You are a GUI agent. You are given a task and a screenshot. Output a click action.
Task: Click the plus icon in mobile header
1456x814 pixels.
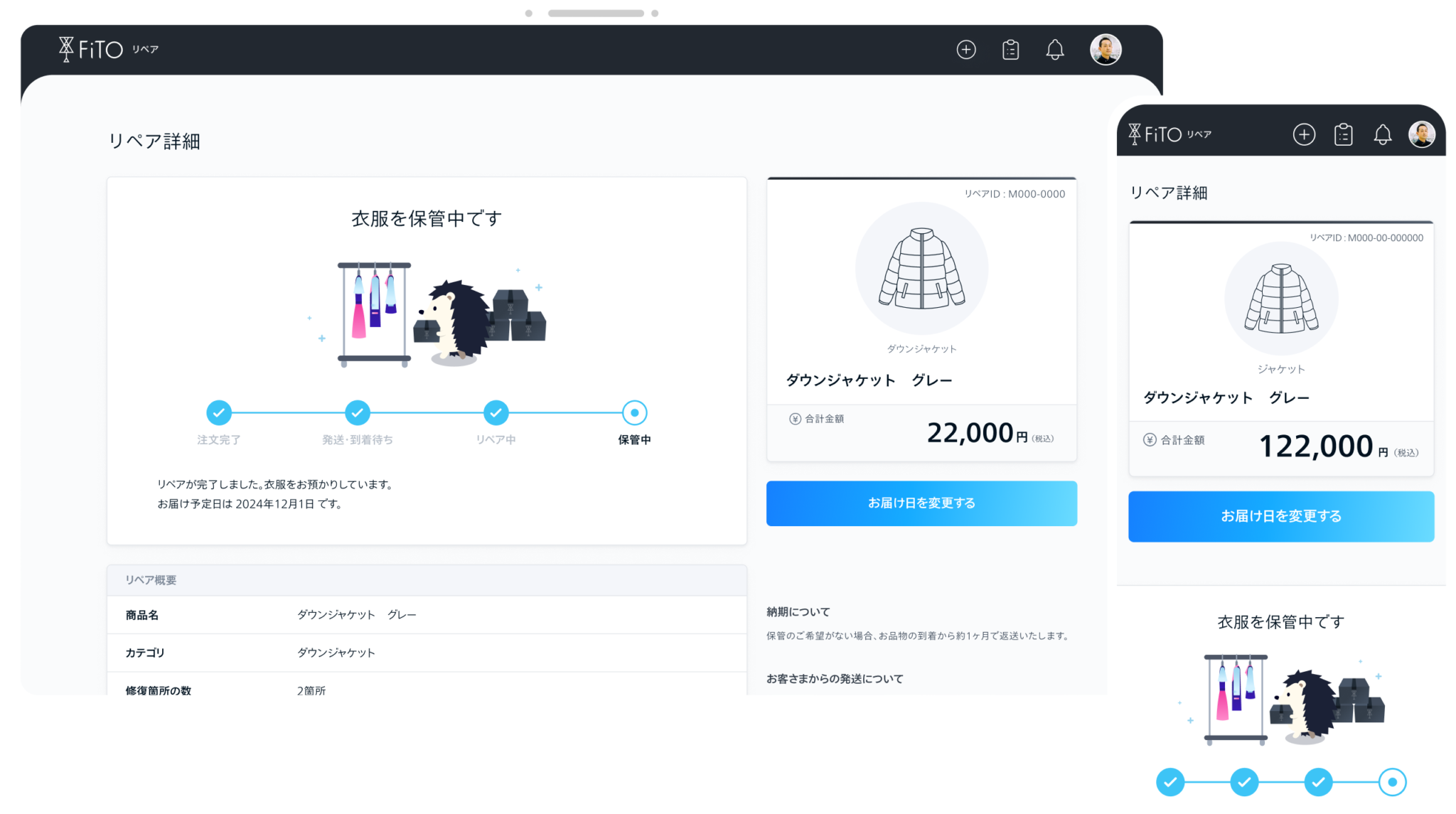point(1304,134)
